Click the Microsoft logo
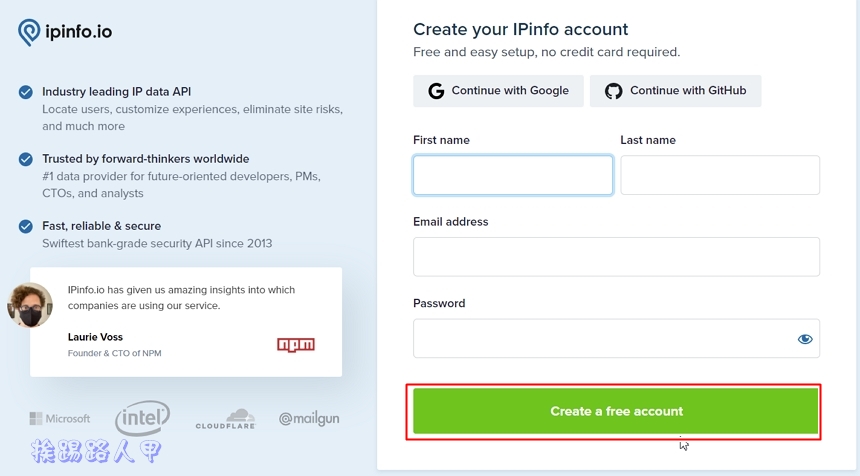This screenshot has width=860, height=476. (x=60, y=419)
